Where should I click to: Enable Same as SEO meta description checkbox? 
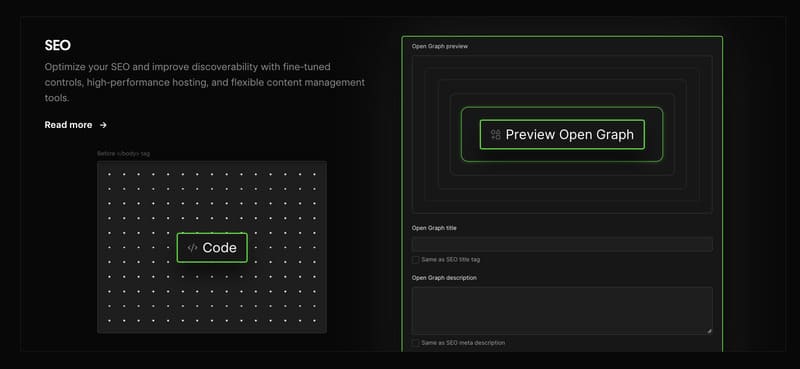coord(415,343)
